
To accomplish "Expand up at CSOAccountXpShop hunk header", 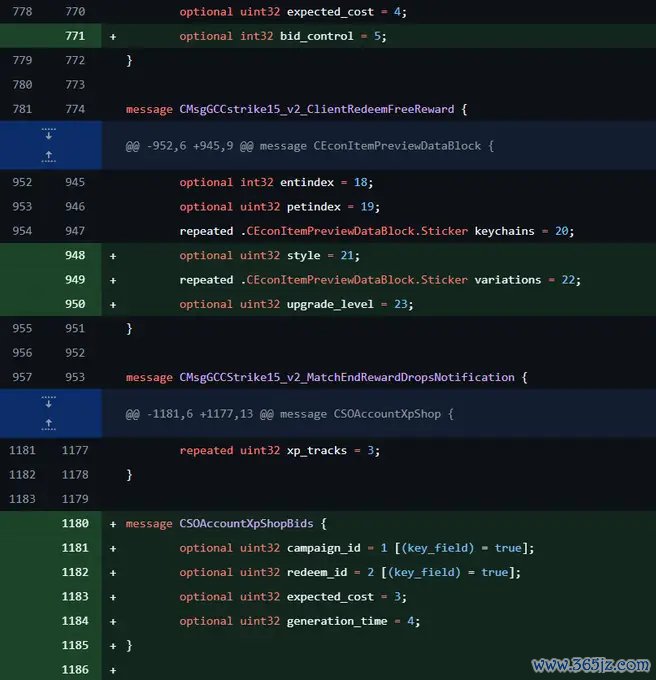I will tap(49, 425).
